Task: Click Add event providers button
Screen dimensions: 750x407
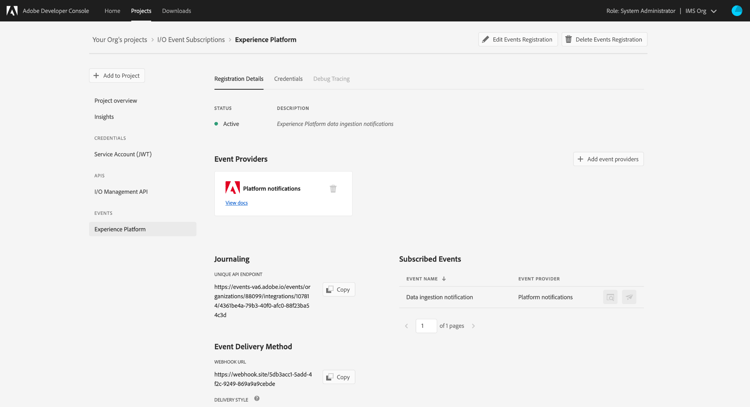Action: click(x=608, y=159)
